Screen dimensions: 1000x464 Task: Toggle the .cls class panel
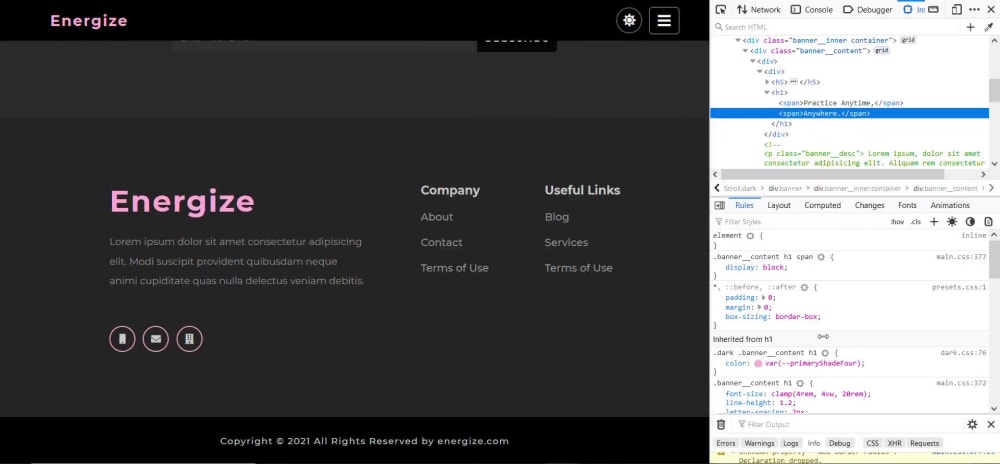pos(915,222)
